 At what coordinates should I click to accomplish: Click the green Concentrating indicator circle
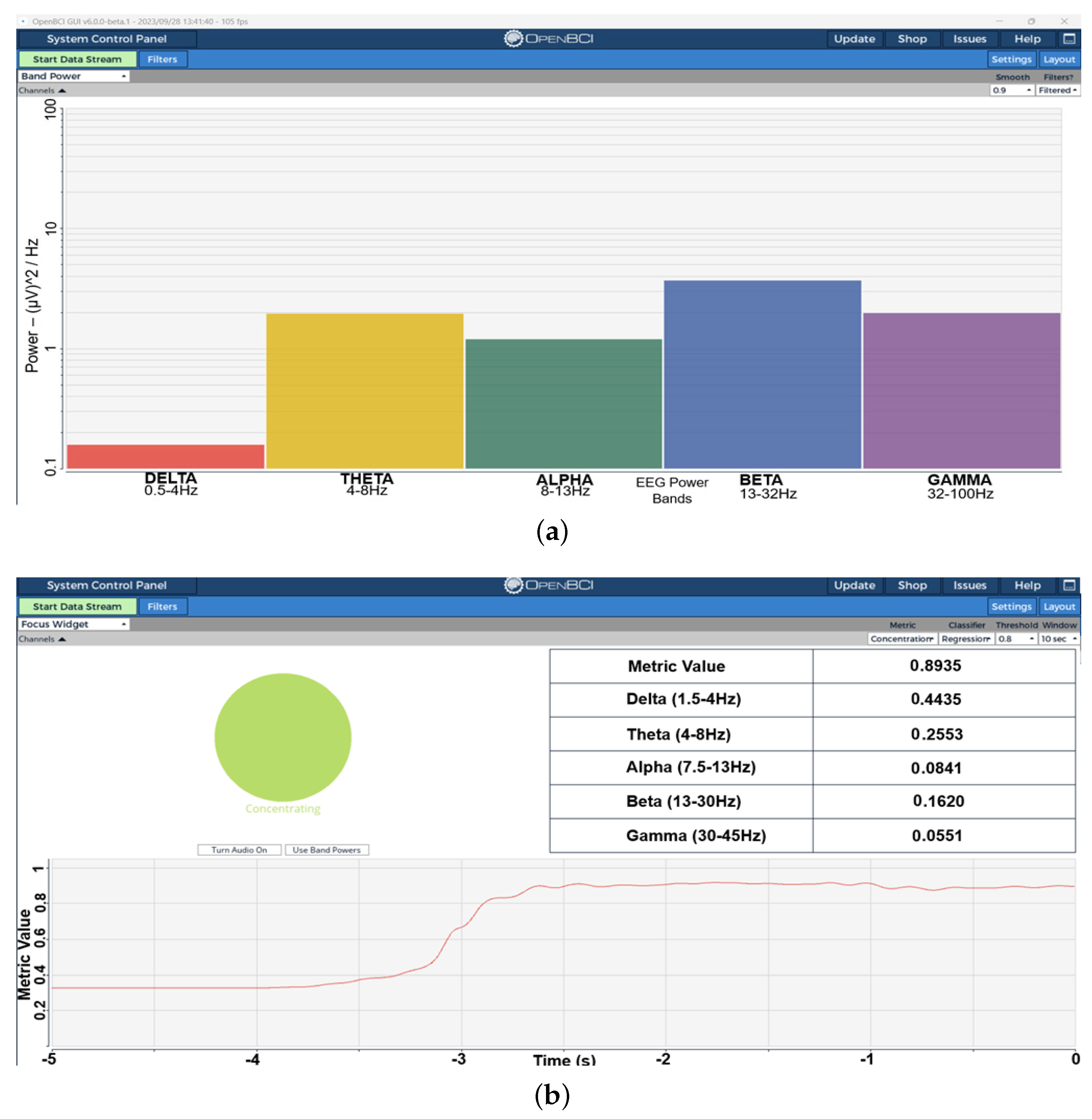tap(283, 737)
